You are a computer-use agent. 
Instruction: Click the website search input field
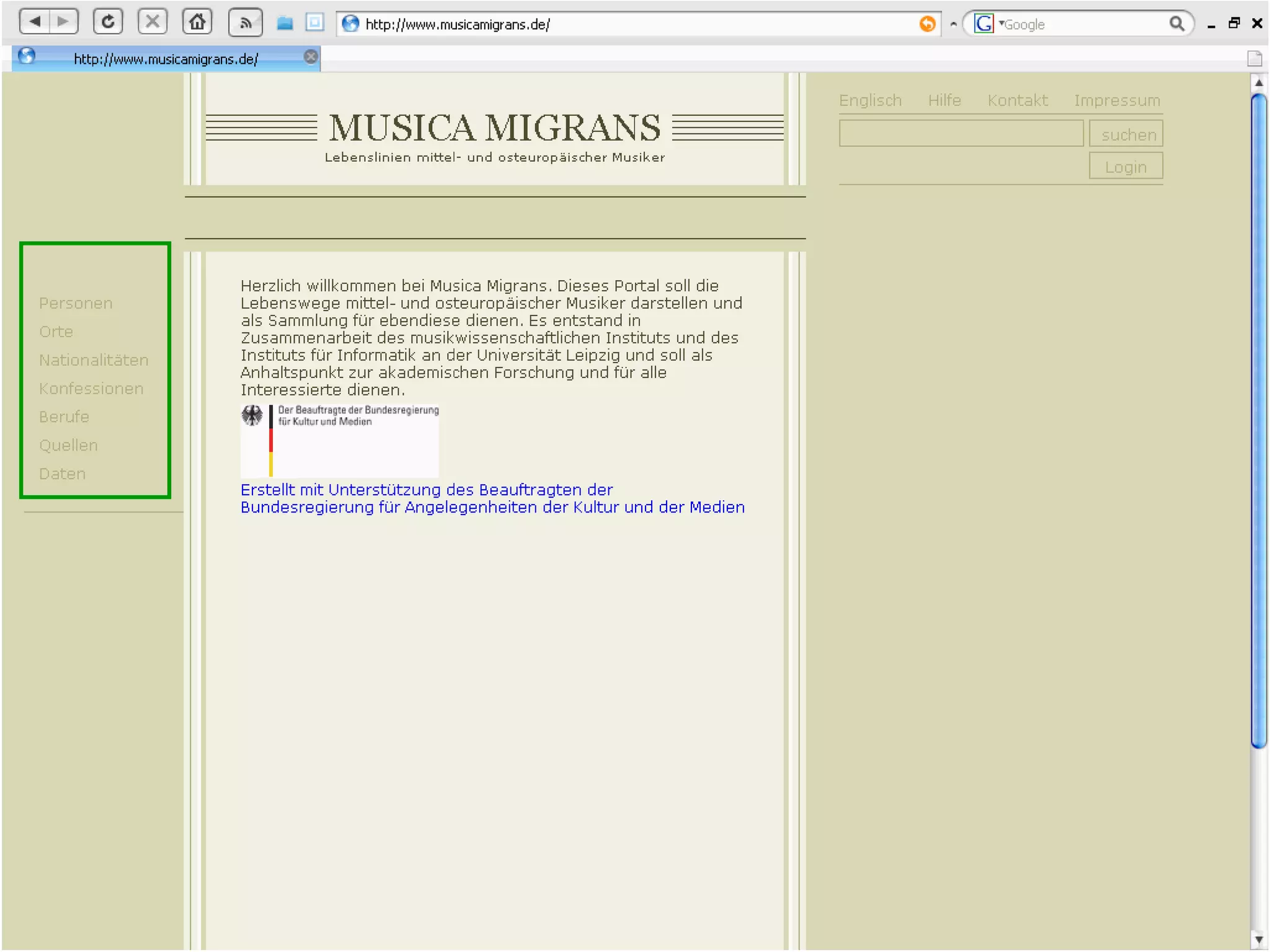(x=961, y=134)
